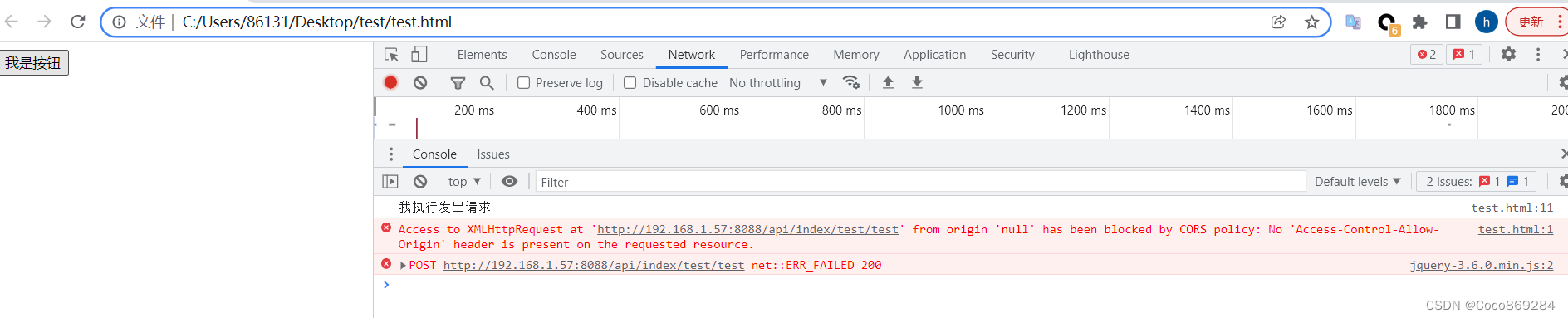
Task: Select the drawer Issues tab
Action: click(493, 154)
